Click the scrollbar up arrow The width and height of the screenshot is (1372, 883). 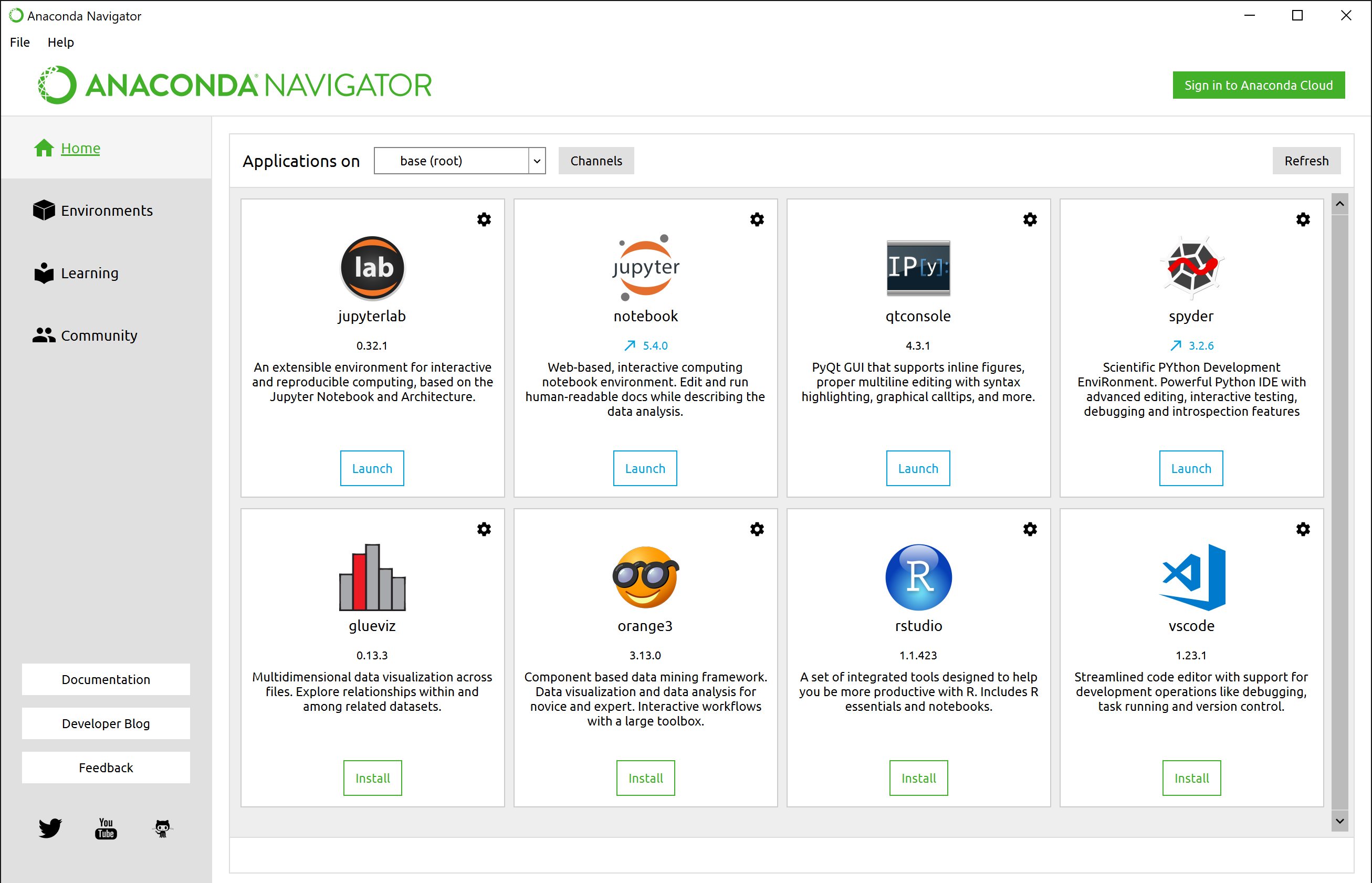tap(1339, 204)
